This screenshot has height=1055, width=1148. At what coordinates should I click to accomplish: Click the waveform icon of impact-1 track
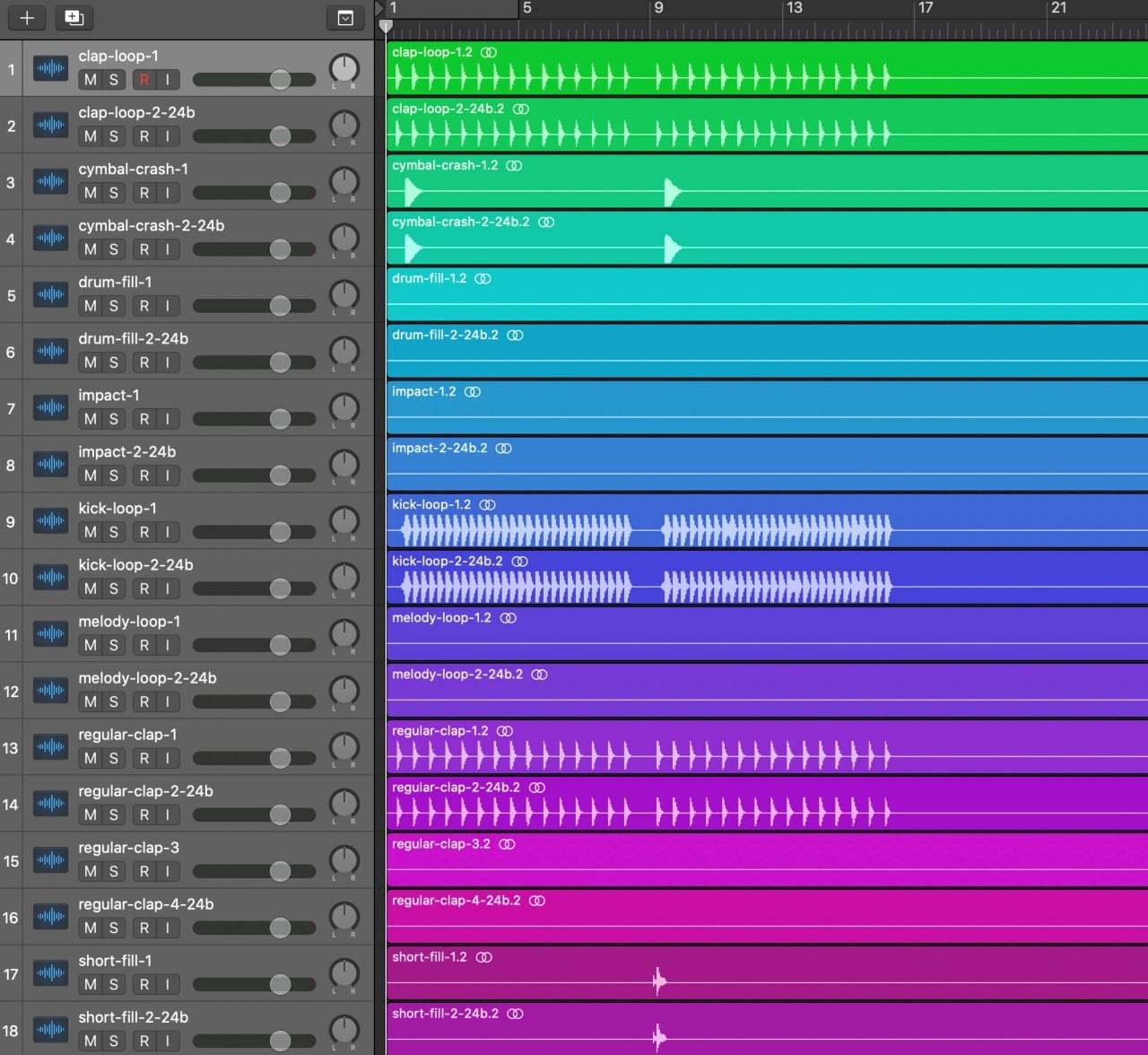point(51,407)
